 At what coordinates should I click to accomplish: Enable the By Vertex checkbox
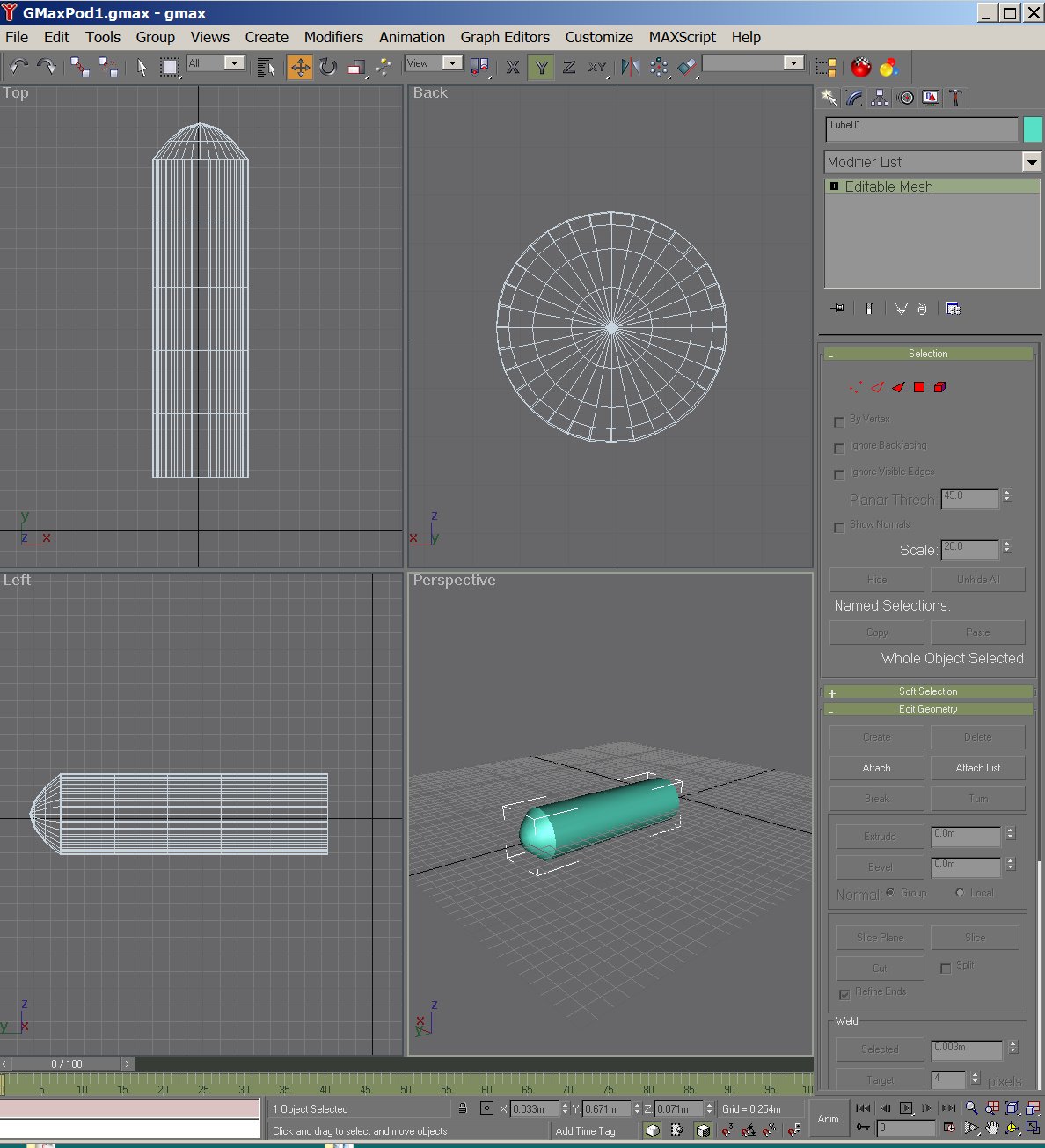(839, 422)
